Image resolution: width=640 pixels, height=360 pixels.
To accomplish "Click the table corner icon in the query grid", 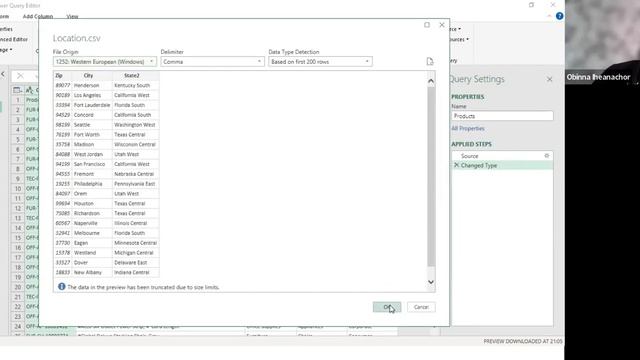I will [18, 90].
